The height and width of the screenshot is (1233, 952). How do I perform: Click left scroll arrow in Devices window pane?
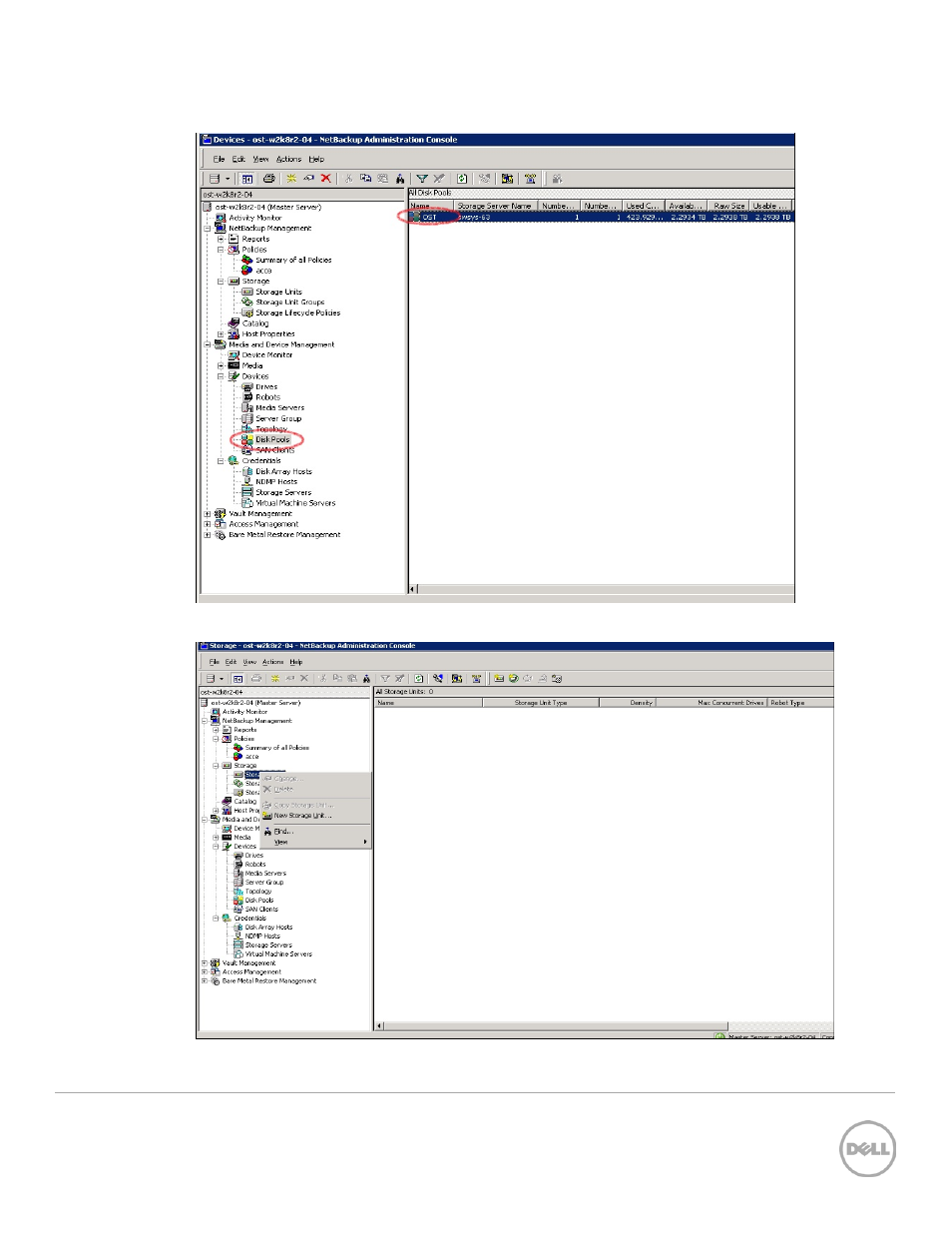413,589
